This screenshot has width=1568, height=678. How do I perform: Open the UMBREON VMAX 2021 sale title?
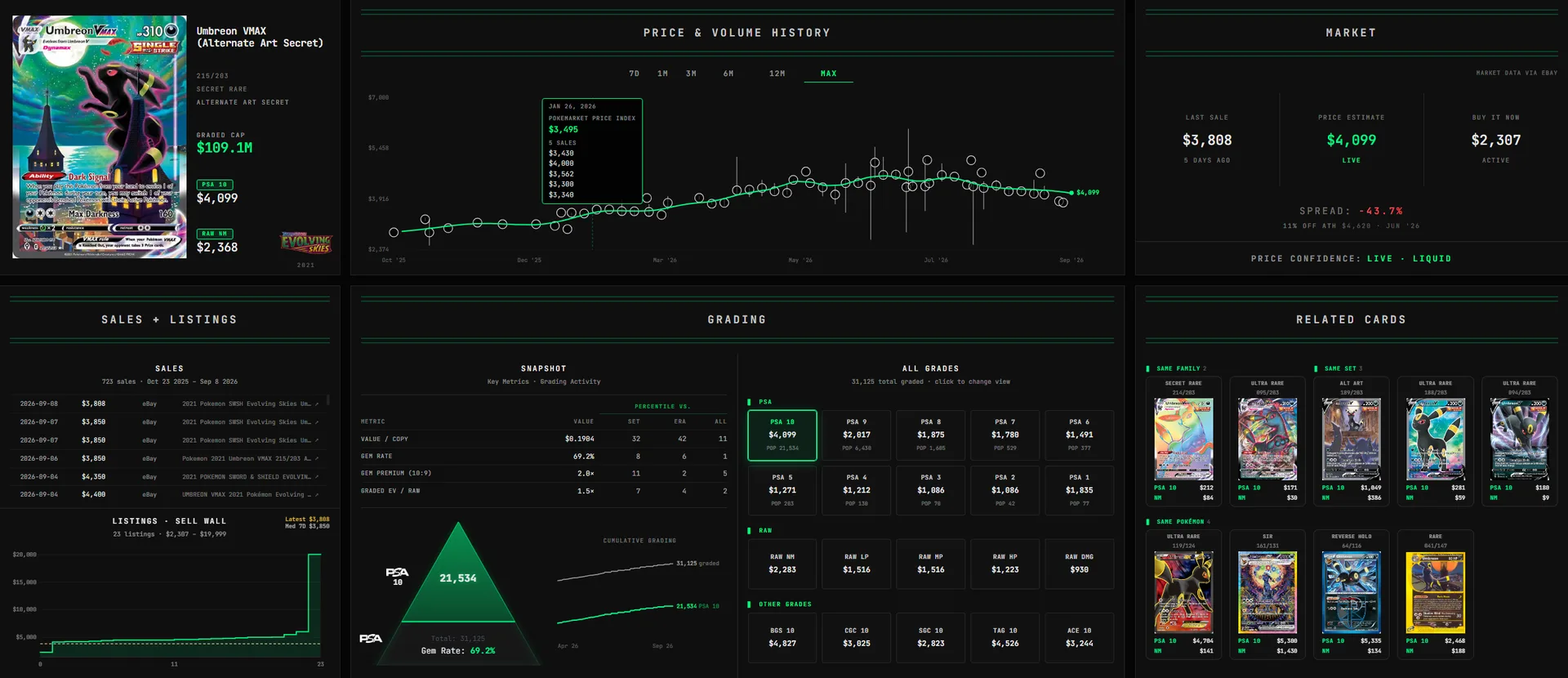[246, 495]
